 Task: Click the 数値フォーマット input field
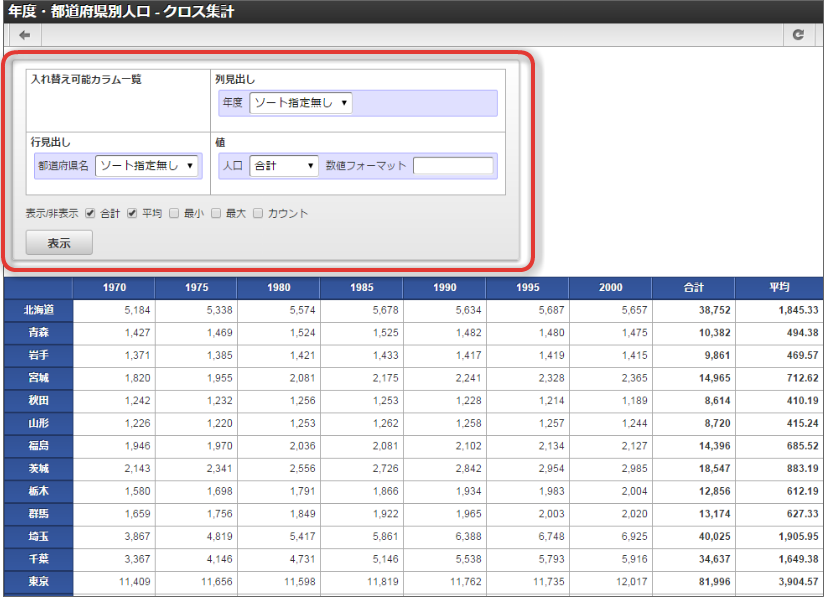tap(453, 165)
